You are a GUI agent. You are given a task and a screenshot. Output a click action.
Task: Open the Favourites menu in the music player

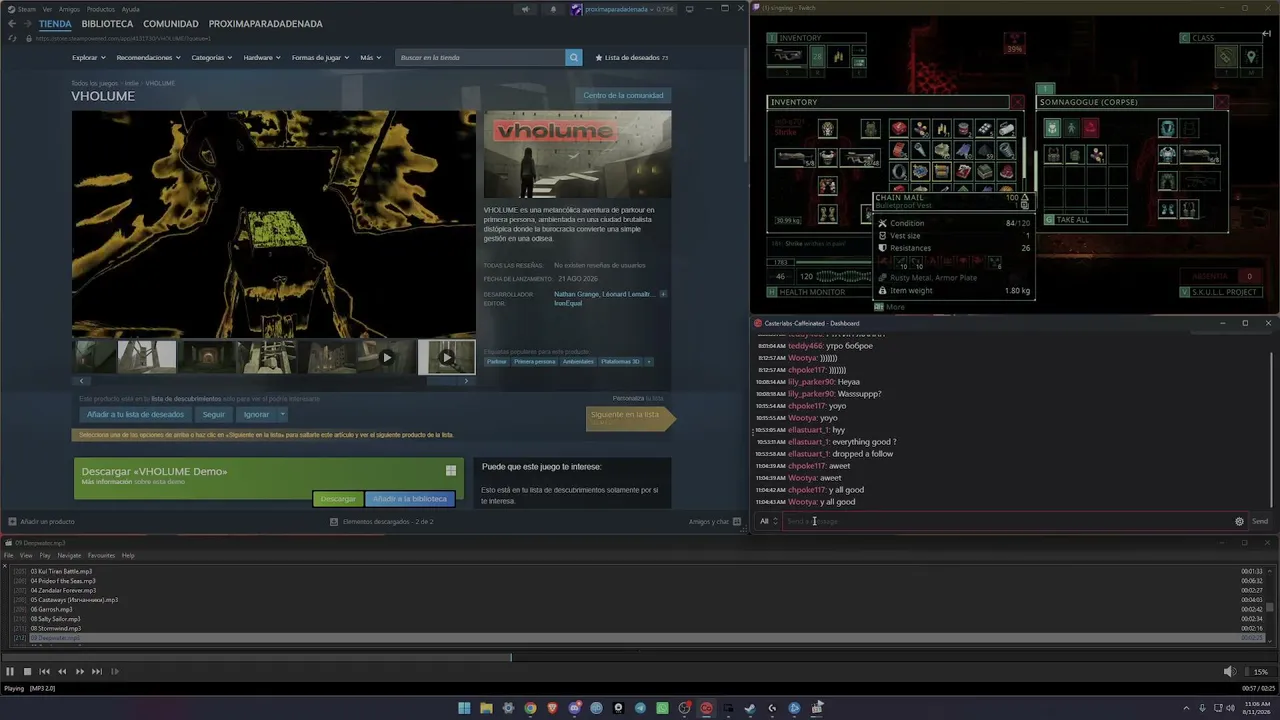[x=101, y=555]
